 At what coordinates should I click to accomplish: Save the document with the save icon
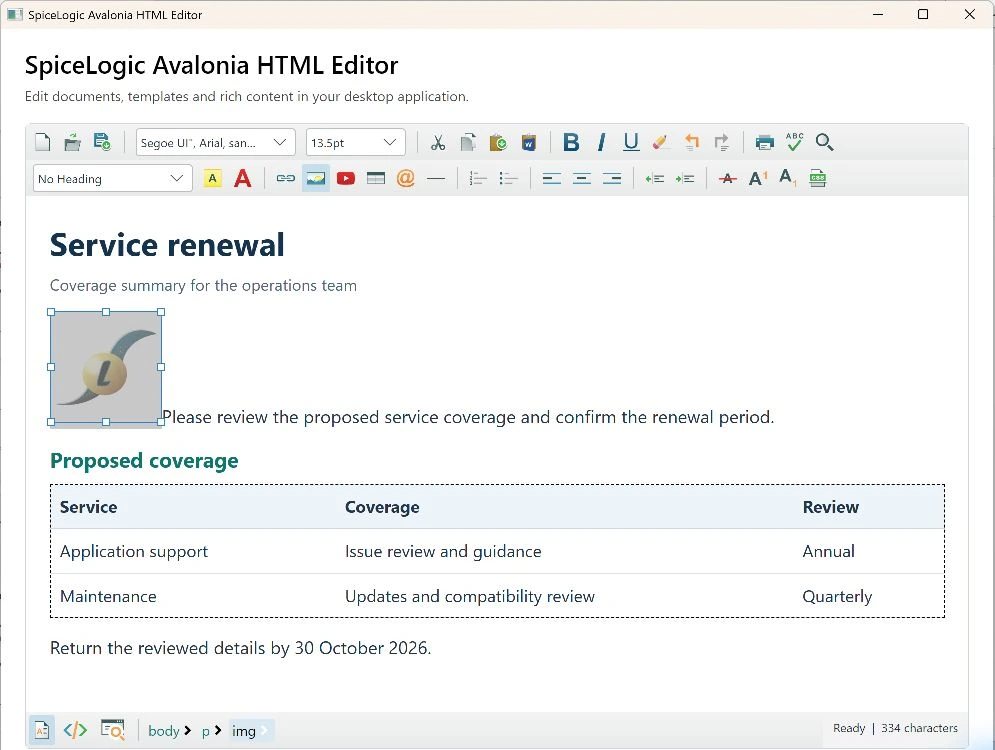102,142
